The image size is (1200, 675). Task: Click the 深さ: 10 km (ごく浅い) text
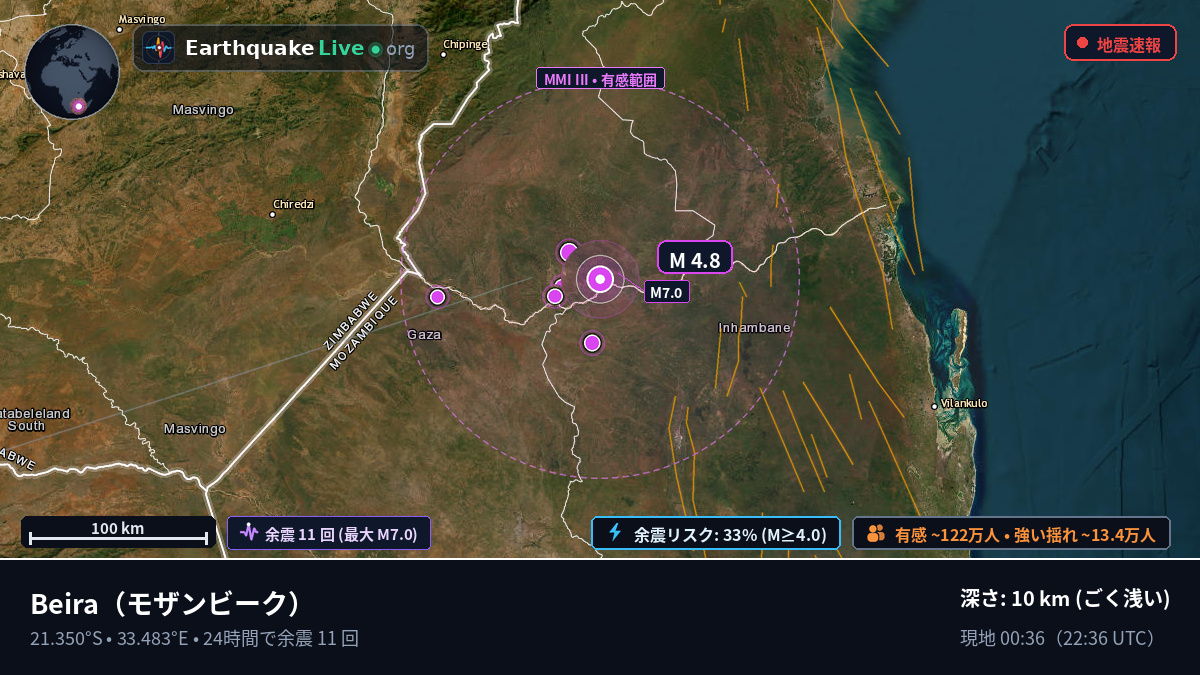pyautogui.click(x=1065, y=599)
